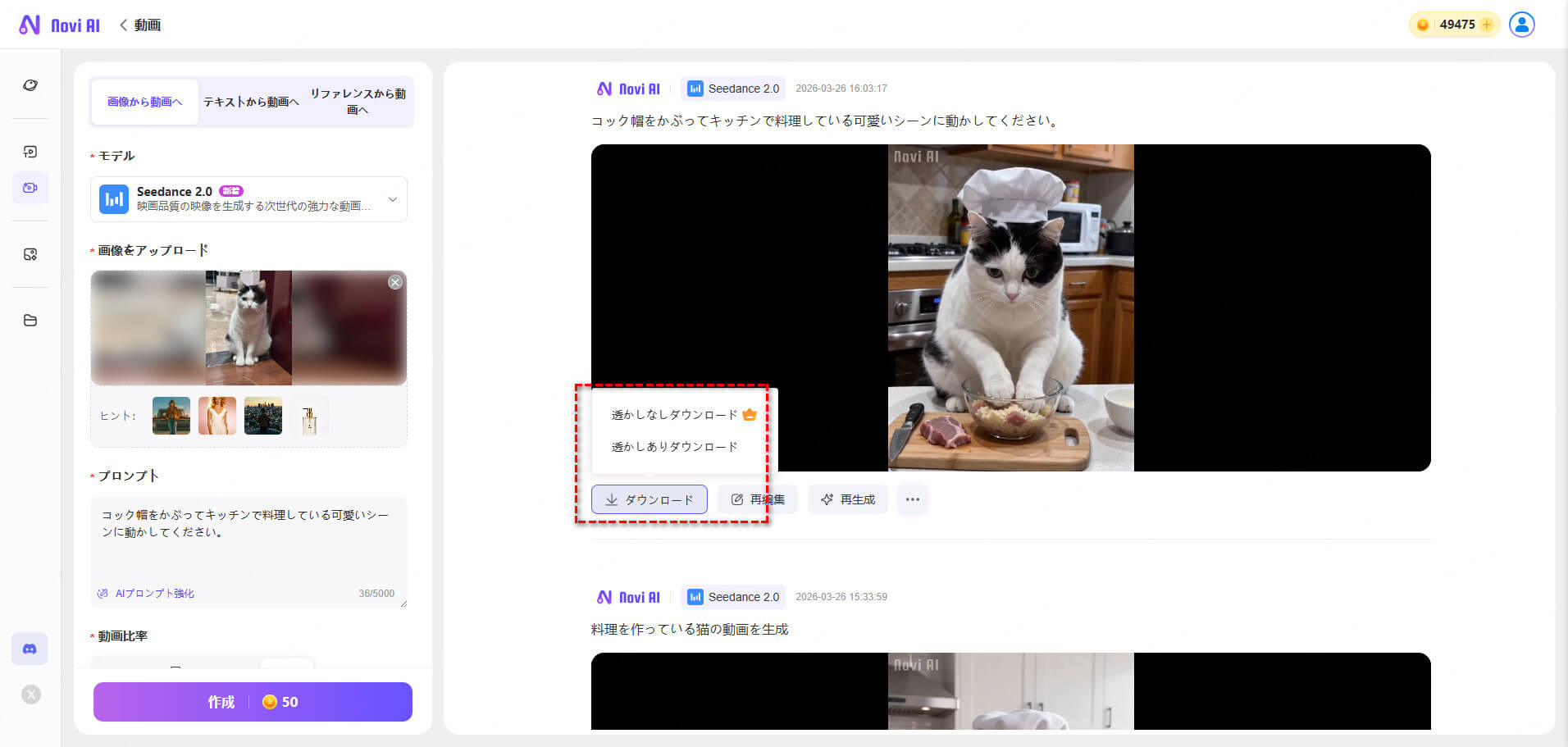Select the AI image editing sidebar icon
Screen dimensions: 1568x747
point(30,254)
